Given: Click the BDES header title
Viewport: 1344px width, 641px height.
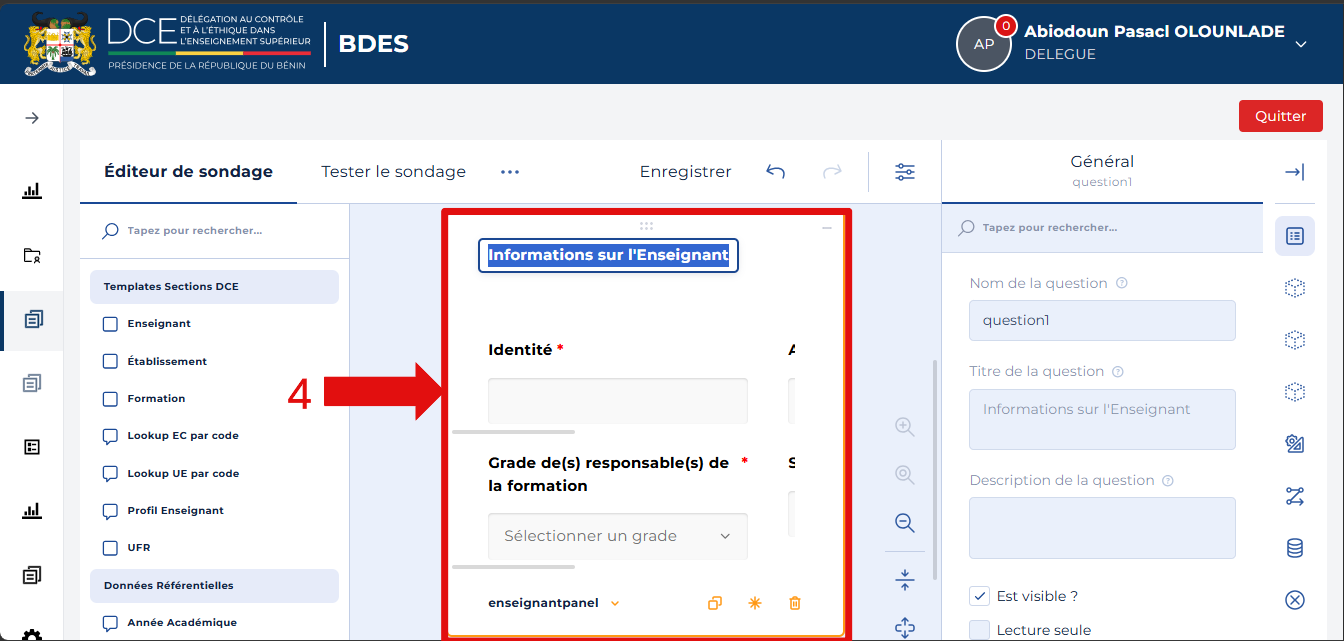Looking at the screenshot, I should pos(373,44).
